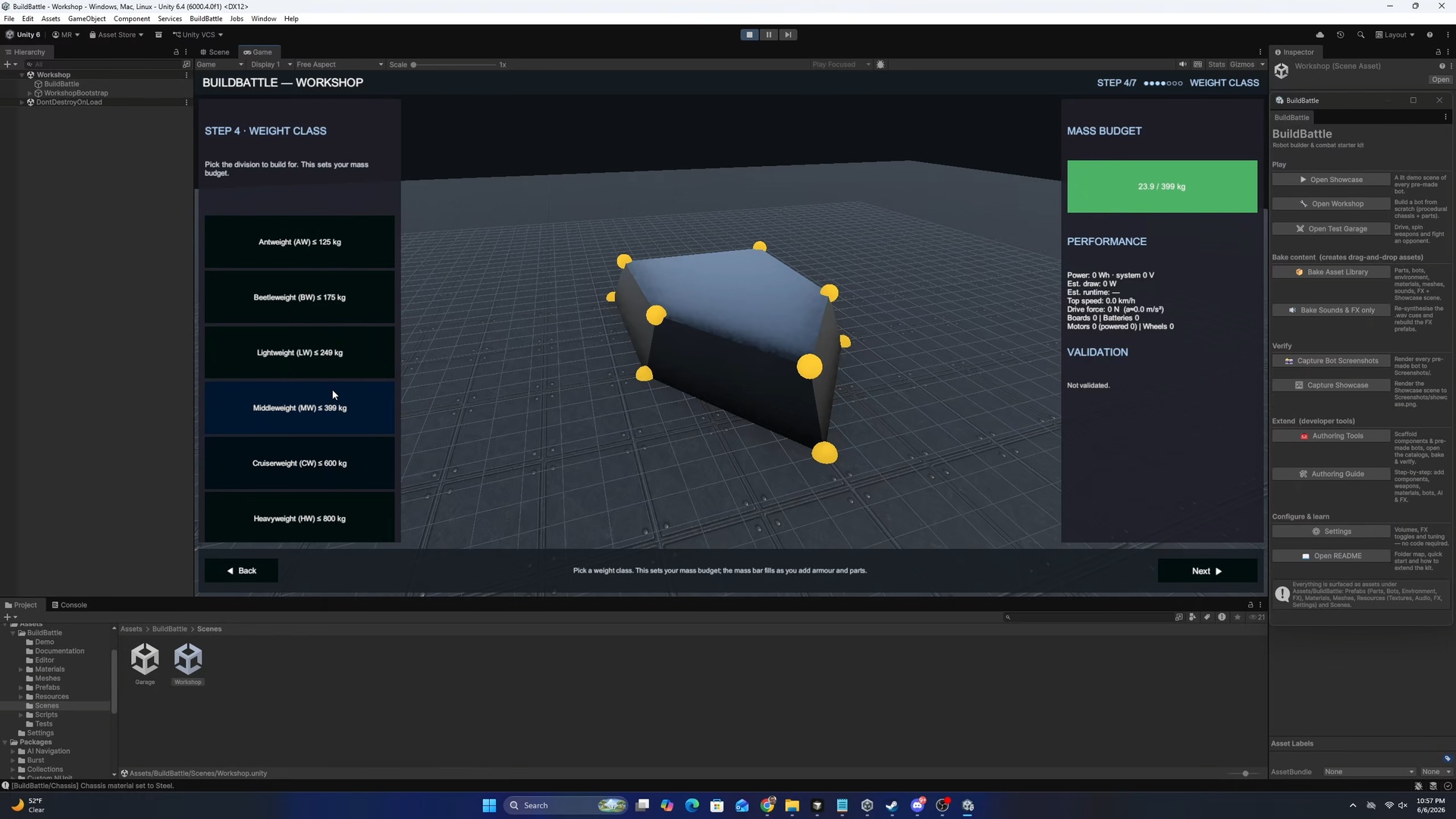This screenshot has height=819, width=1456.
Task: Go Back to the previous step
Action: [241, 571]
